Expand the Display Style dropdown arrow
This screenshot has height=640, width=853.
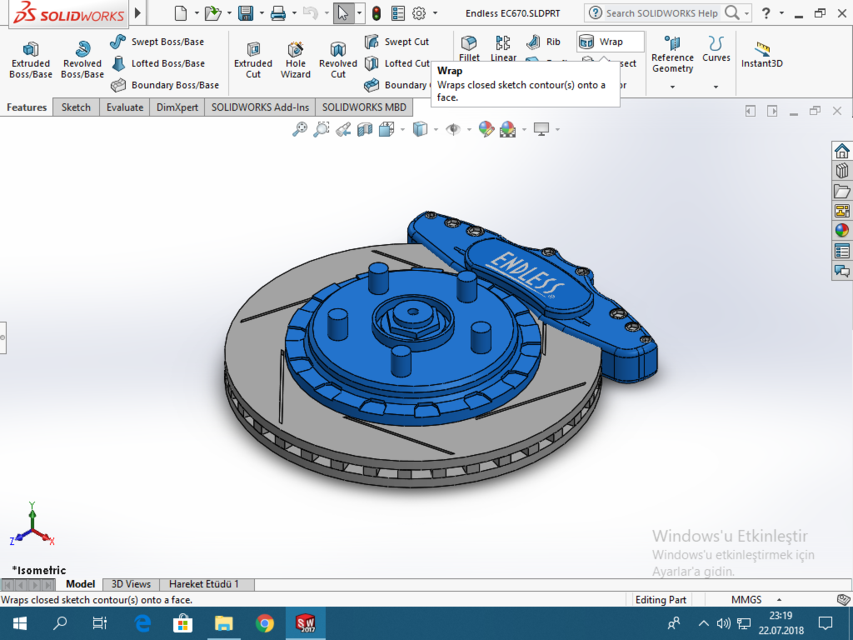[436, 130]
